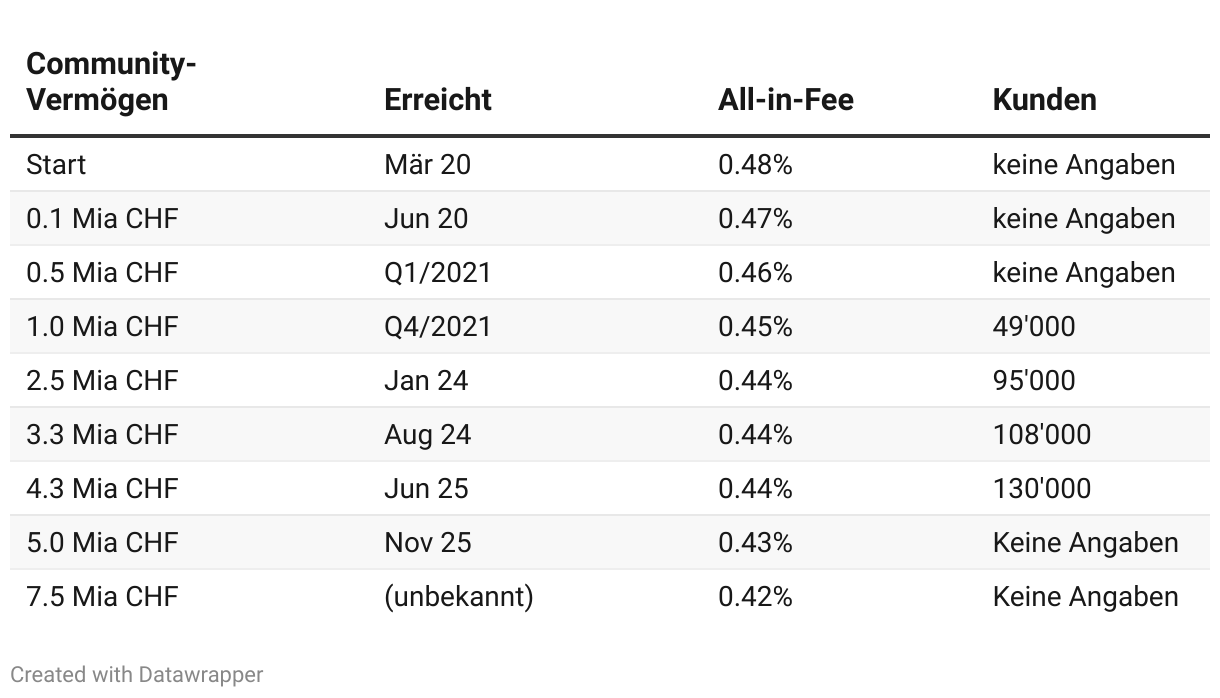Select the Erreicht column header
This screenshot has height=698, width=1220.
[438, 100]
